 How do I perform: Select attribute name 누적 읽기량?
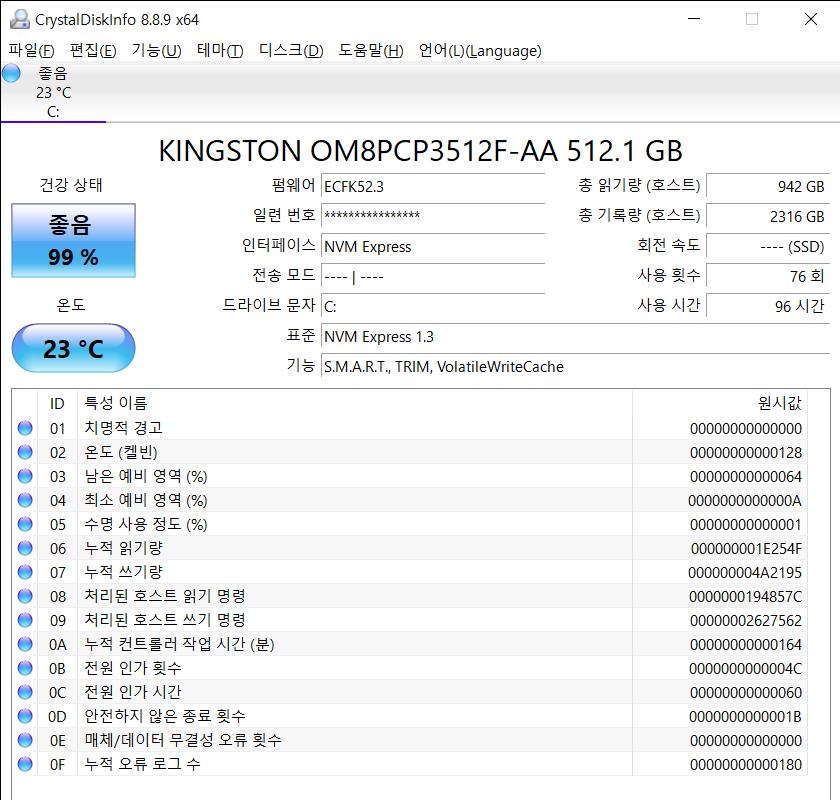point(123,548)
